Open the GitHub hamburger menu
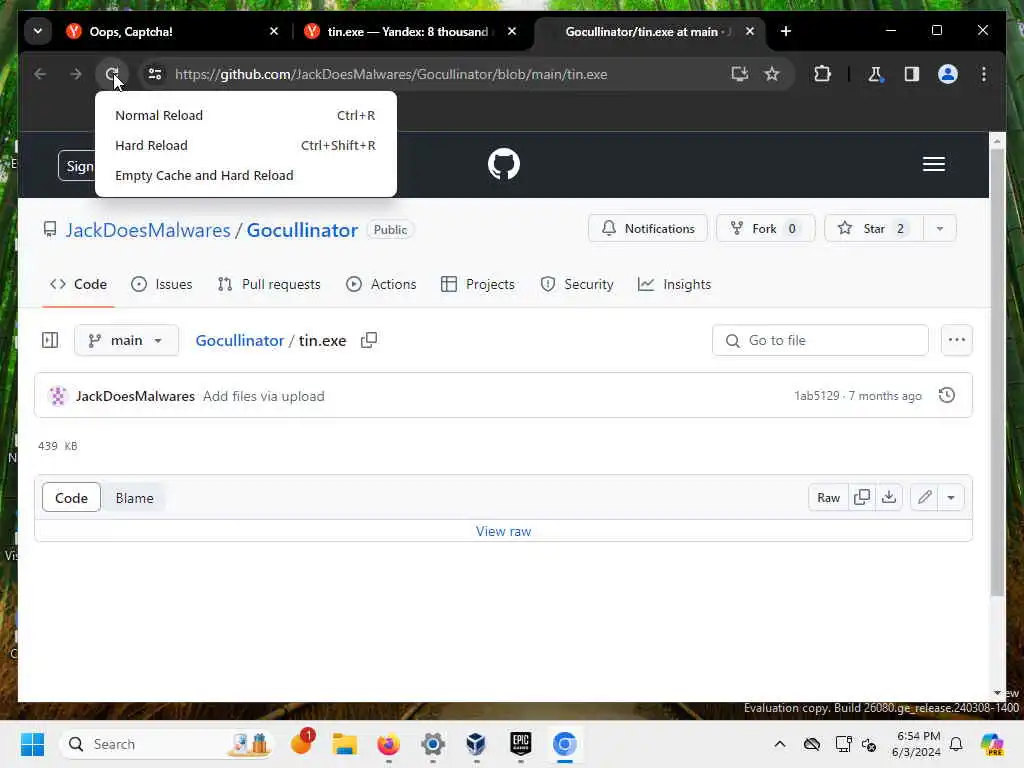The width and height of the screenshot is (1024, 768). tap(933, 164)
